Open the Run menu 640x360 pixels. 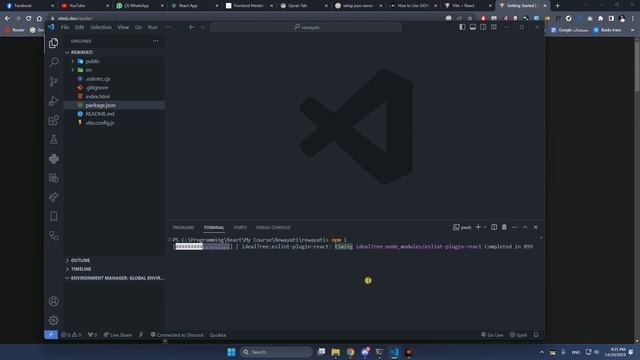click(x=153, y=27)
